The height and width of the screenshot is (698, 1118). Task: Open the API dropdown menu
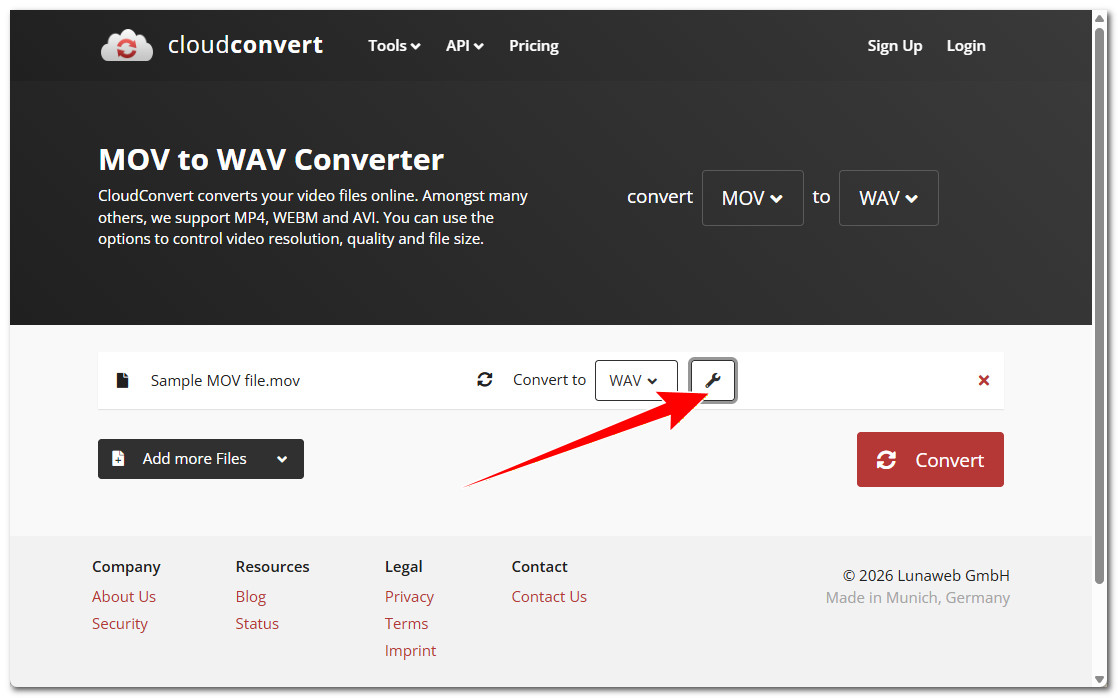coord(464,46)
